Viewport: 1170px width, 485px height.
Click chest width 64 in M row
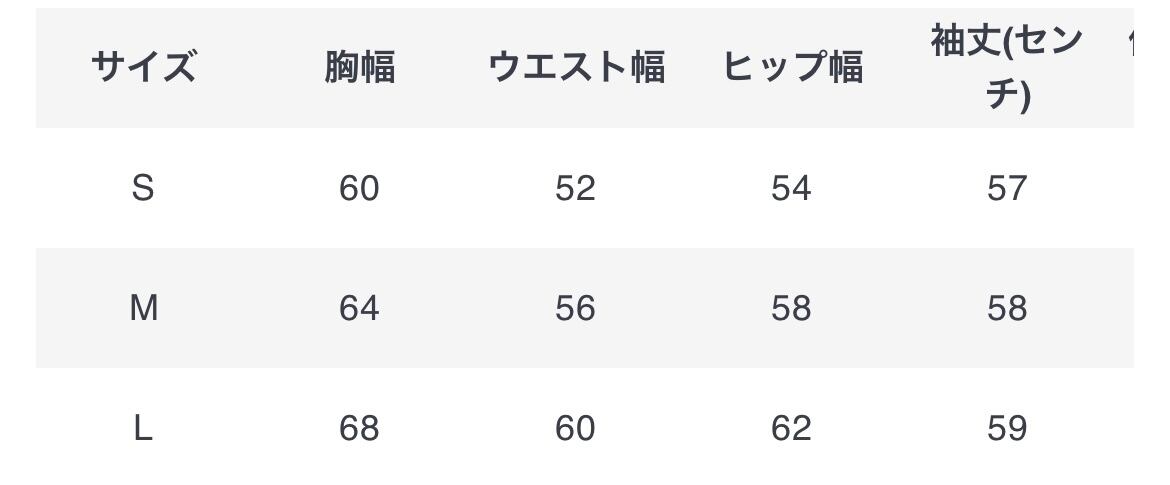[359, 308]
